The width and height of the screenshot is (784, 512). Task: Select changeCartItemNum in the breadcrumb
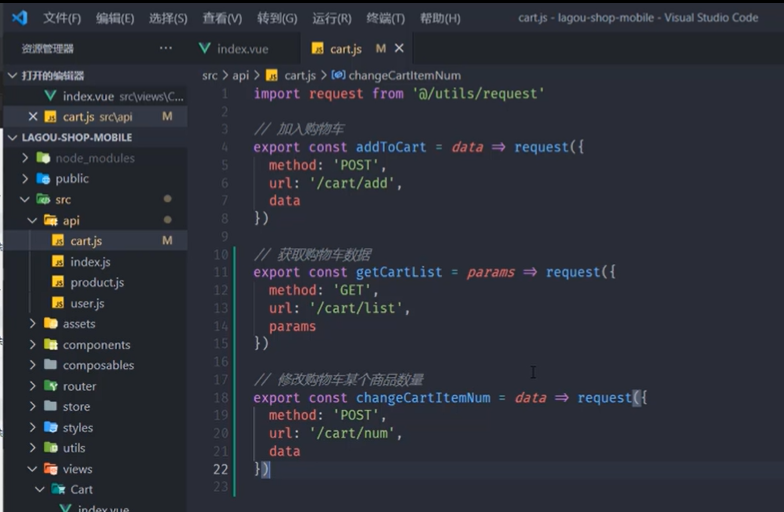(x=404, y=76)
